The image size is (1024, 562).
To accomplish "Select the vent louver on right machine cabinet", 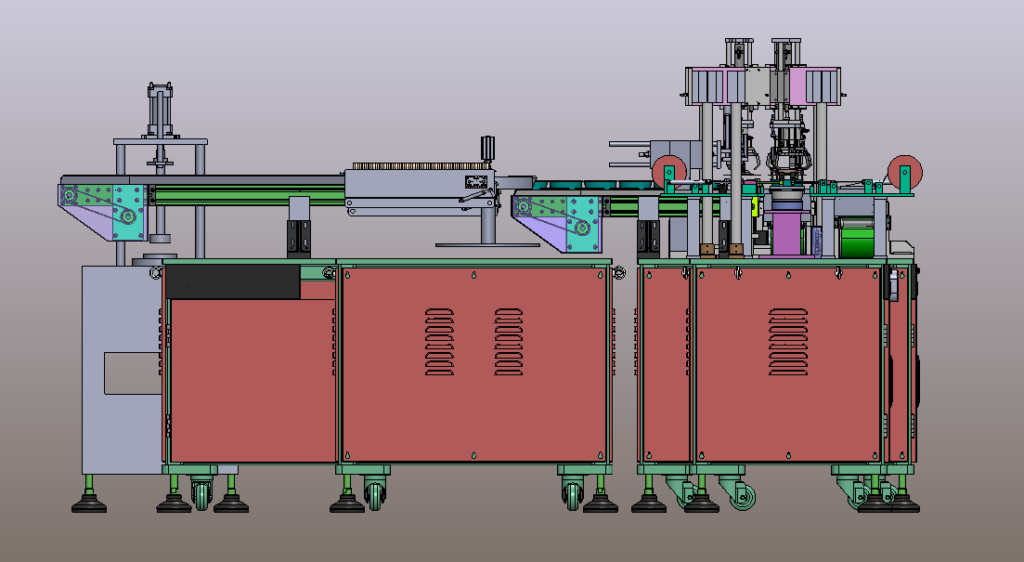I will click(x=788, y=341).
